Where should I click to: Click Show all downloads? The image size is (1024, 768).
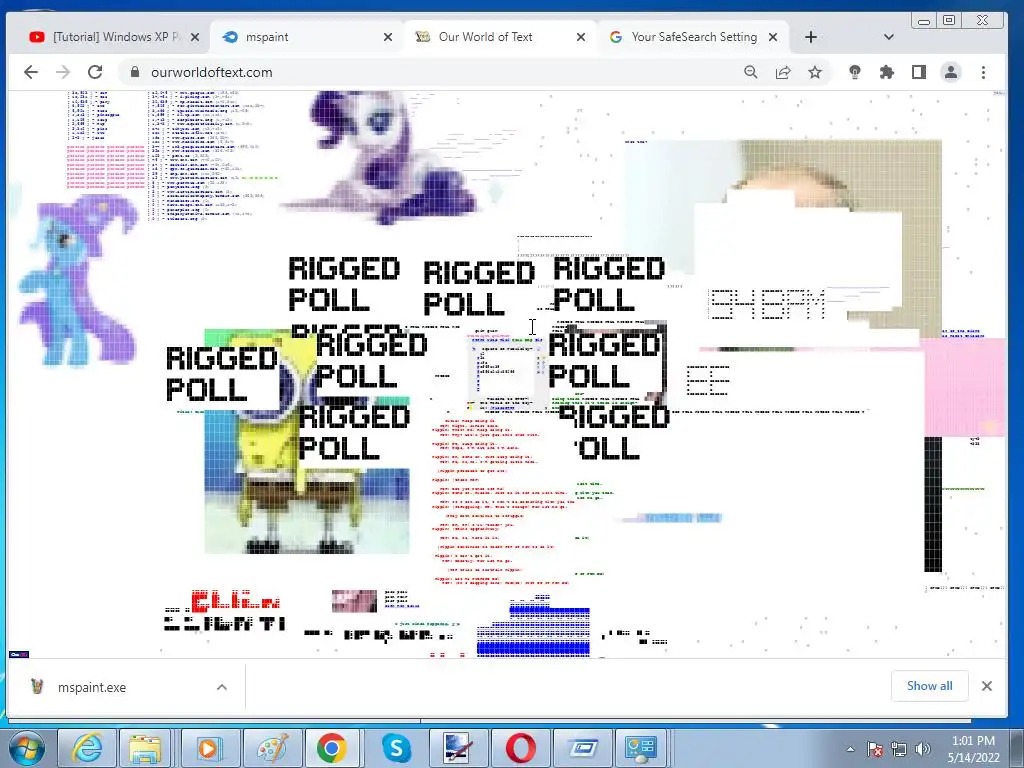(x=929, y=686)
